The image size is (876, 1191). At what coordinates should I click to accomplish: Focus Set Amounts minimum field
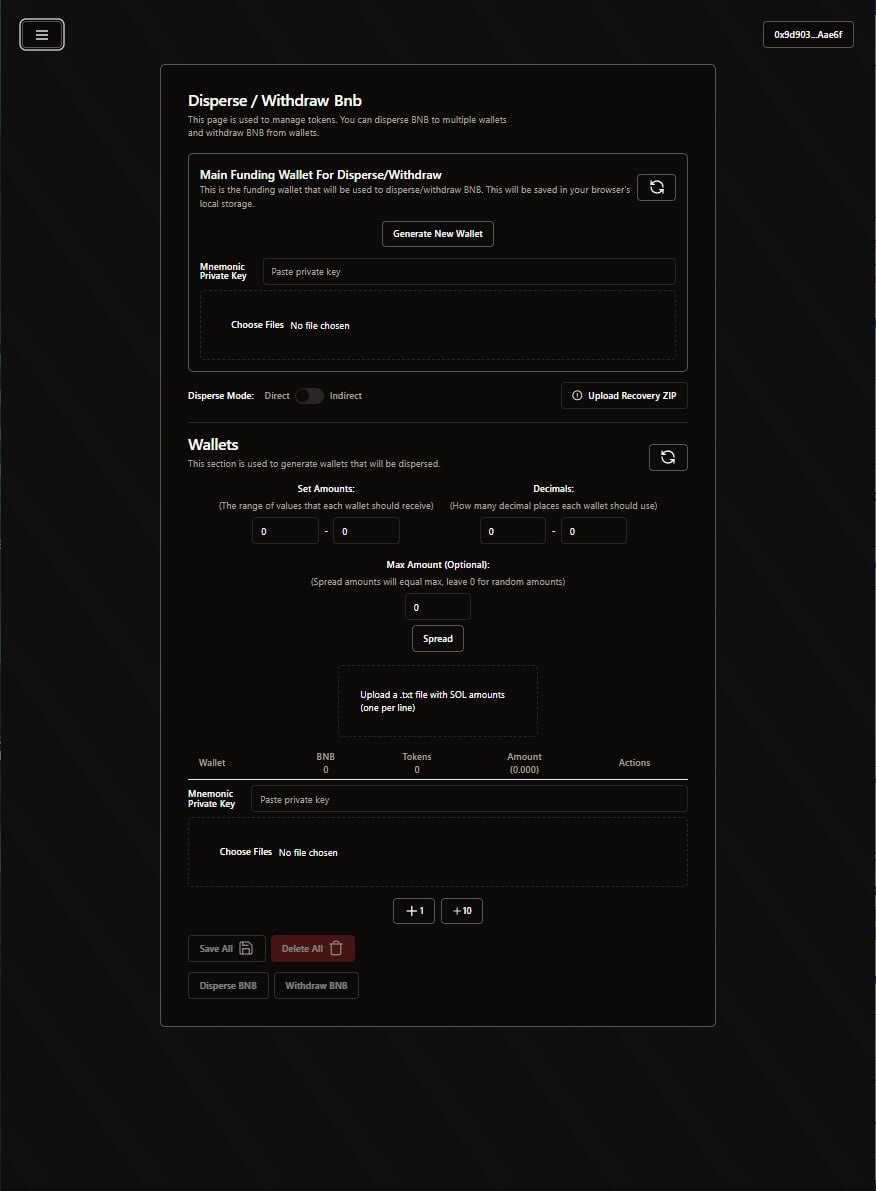pos(285,531)
